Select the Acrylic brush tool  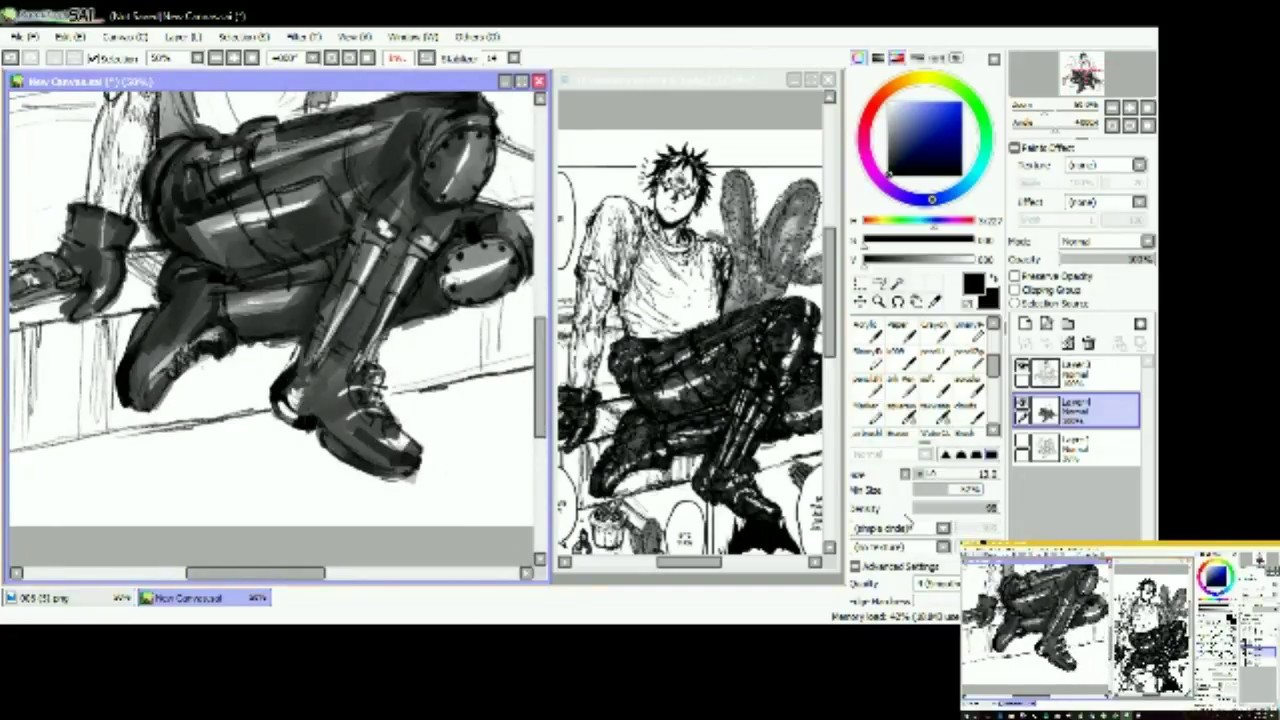point(868,331)
